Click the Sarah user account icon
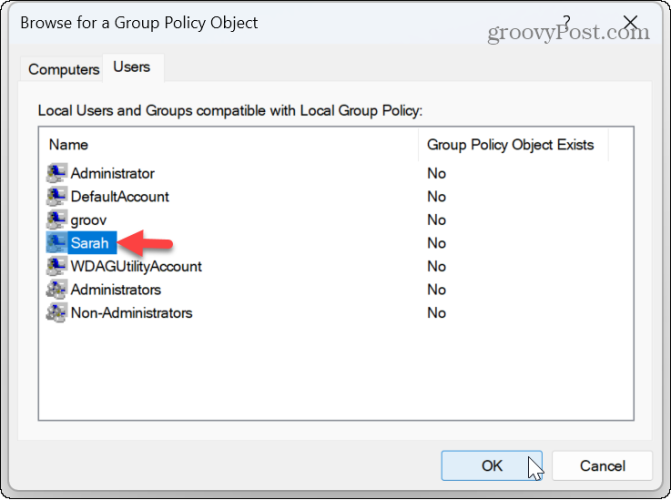 point(56,243)
